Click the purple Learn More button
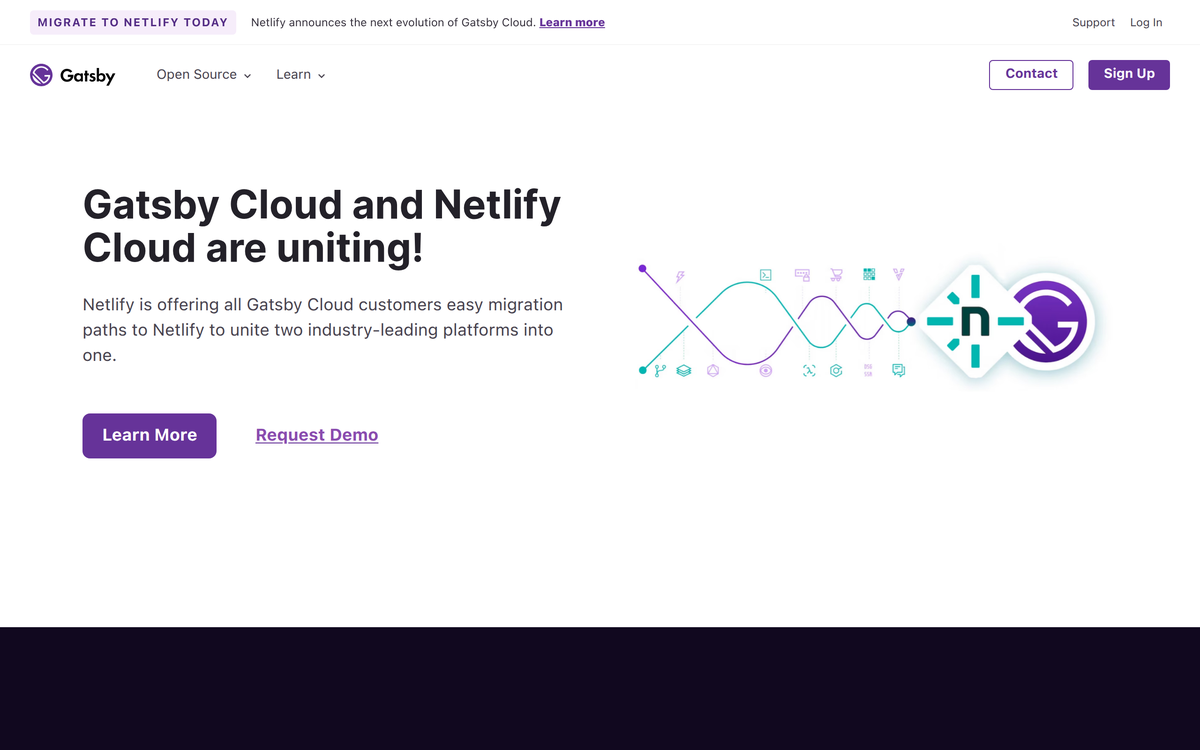The width and height of the screenshot is (1200, 750). point(149,435)
